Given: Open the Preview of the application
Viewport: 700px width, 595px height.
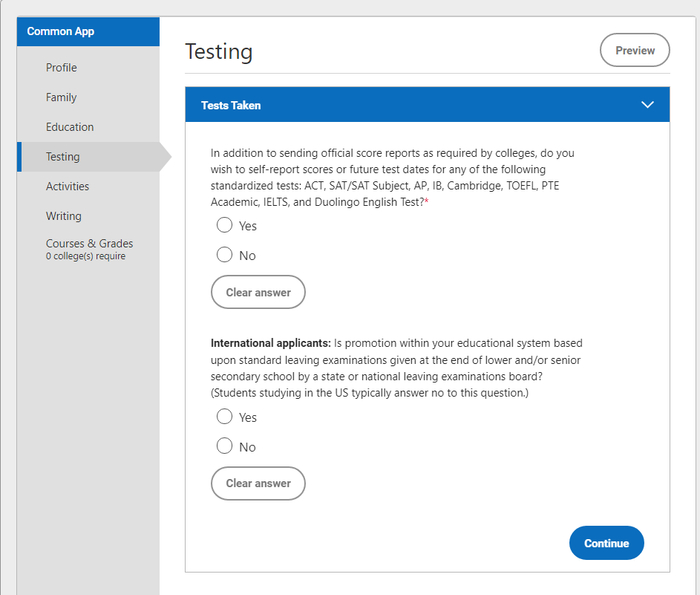Looking at the screenshot, I should point(634,50).
